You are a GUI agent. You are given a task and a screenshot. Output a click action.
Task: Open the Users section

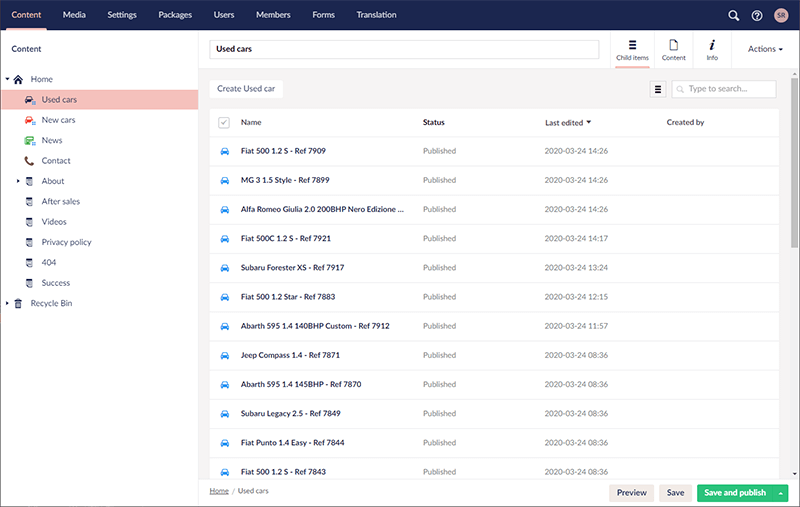pos(223,15)
